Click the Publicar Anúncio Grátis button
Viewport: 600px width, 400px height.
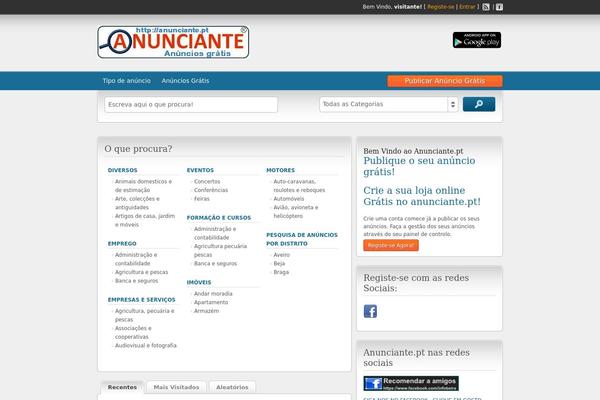pyautogui.click(x=445, y=81)
